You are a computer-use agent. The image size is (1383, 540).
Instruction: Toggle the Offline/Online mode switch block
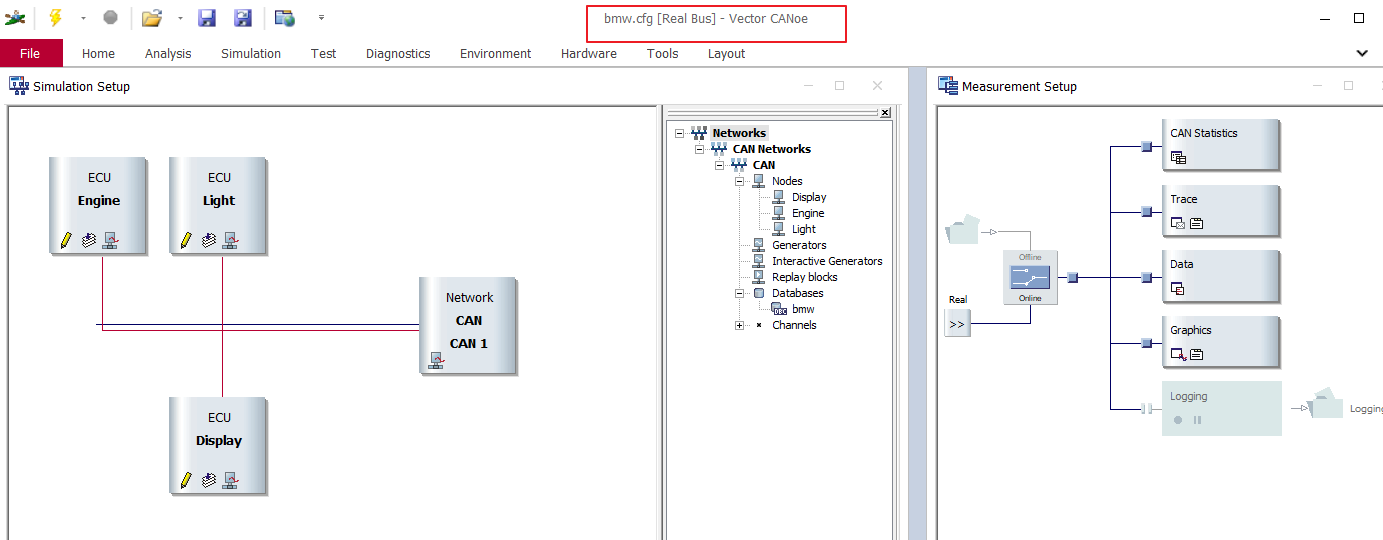click(1030, 278)
